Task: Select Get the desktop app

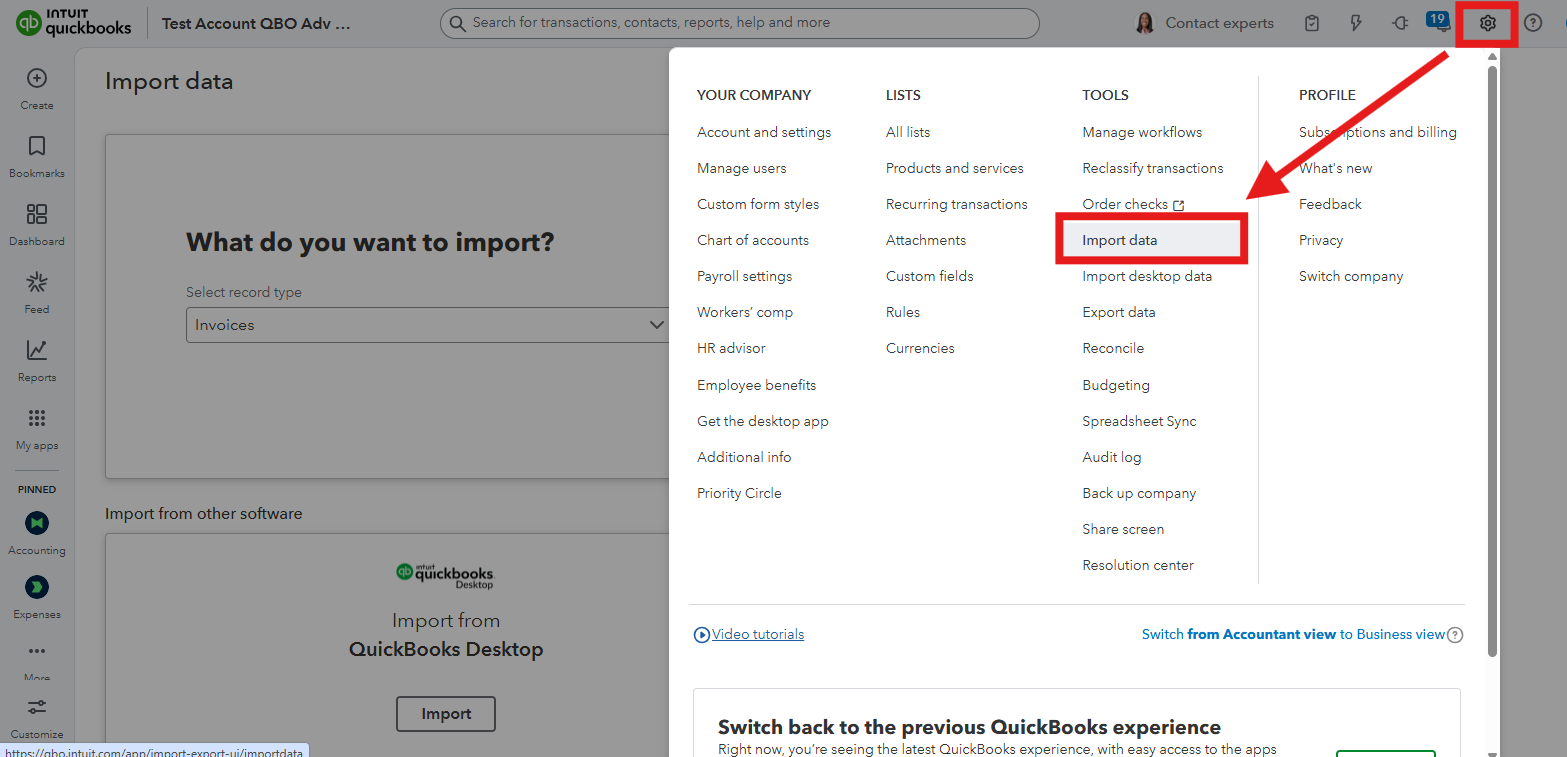Action: 763,421
